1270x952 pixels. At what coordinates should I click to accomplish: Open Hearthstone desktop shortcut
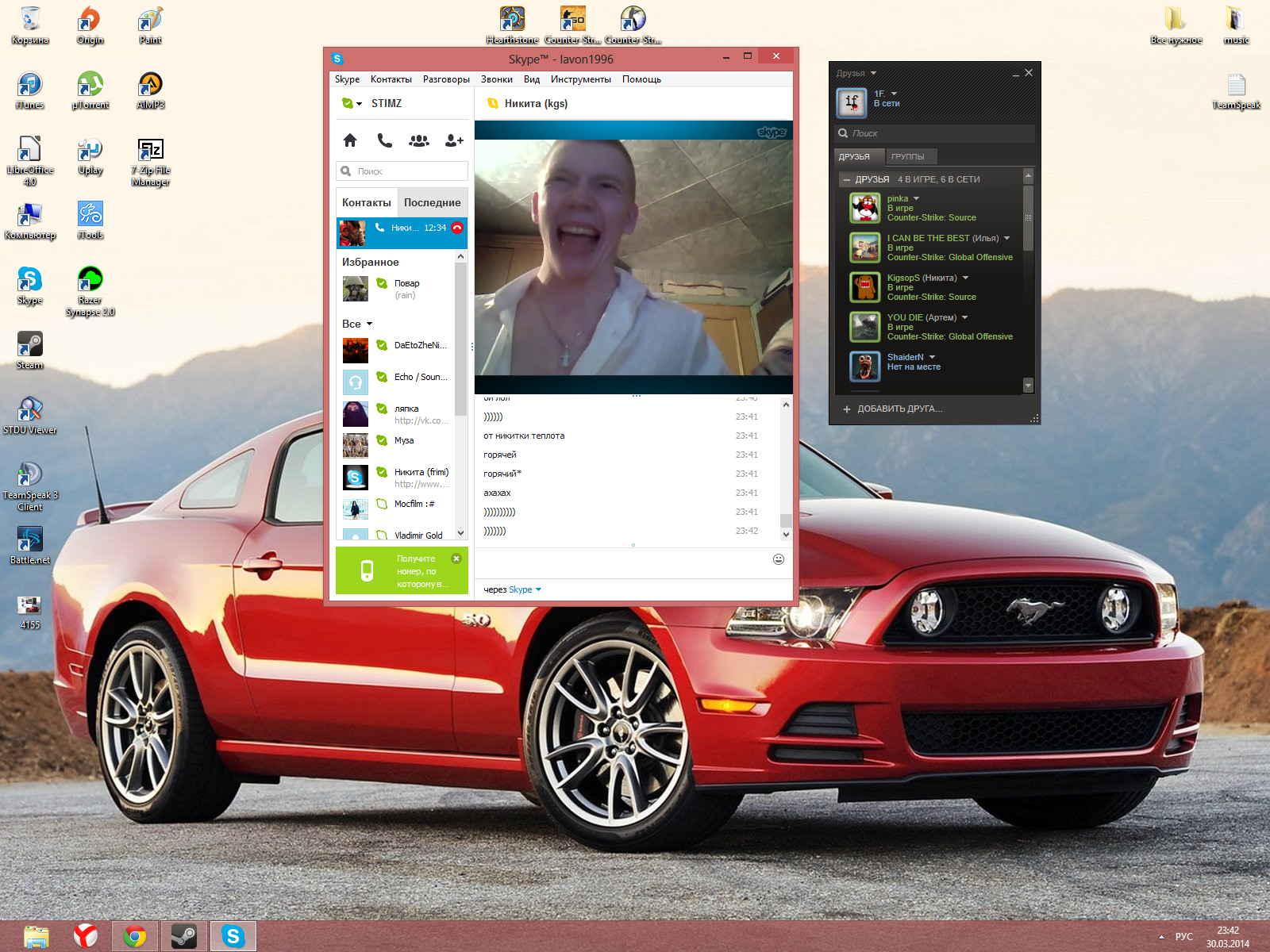click(512, 24)
